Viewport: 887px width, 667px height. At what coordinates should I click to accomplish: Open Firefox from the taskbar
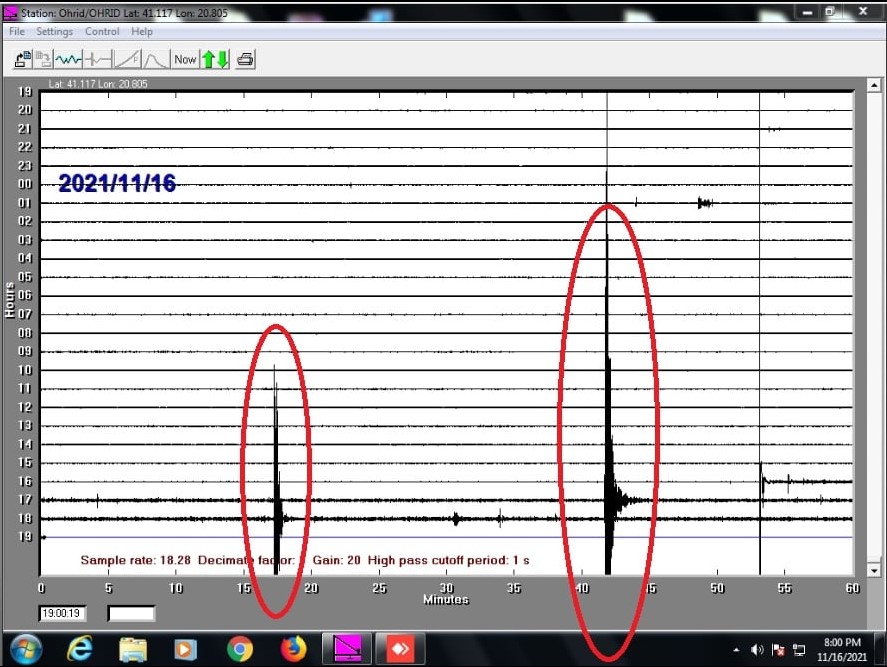pyautogui.click(x=293, y=649)
